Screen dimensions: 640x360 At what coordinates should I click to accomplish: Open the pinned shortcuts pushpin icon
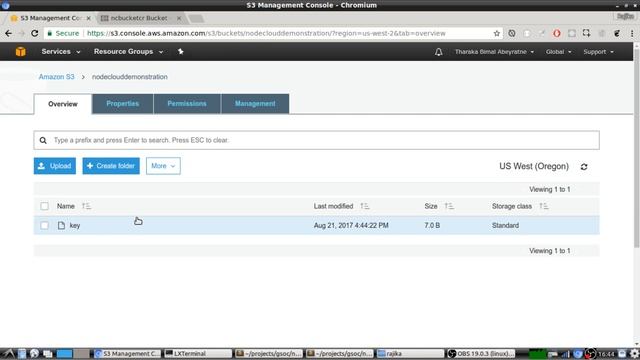click(x=180, y=51)
